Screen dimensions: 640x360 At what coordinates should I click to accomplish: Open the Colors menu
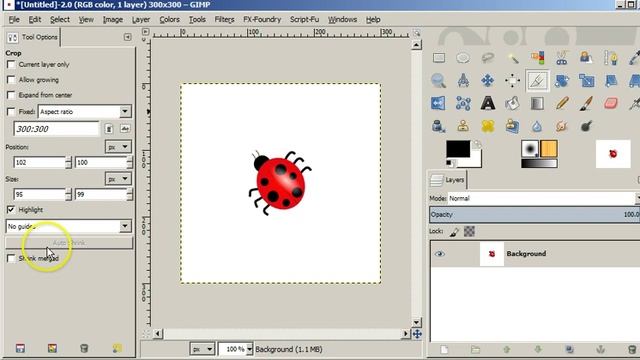[169, 19]
